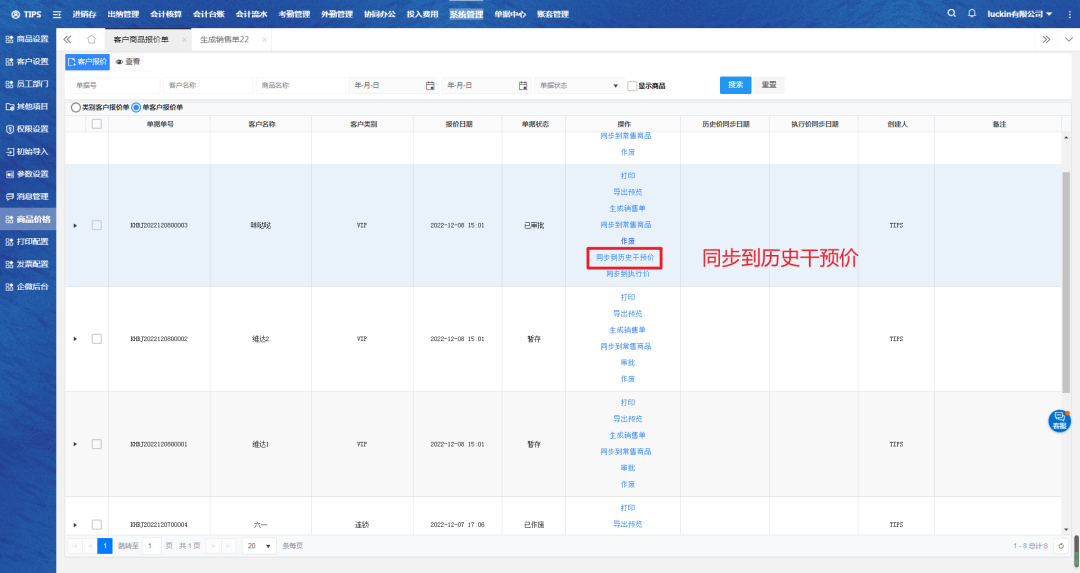This screenshot has height=573, width=1080.
Task: Open the notification bell
Action: pos(971,14)
